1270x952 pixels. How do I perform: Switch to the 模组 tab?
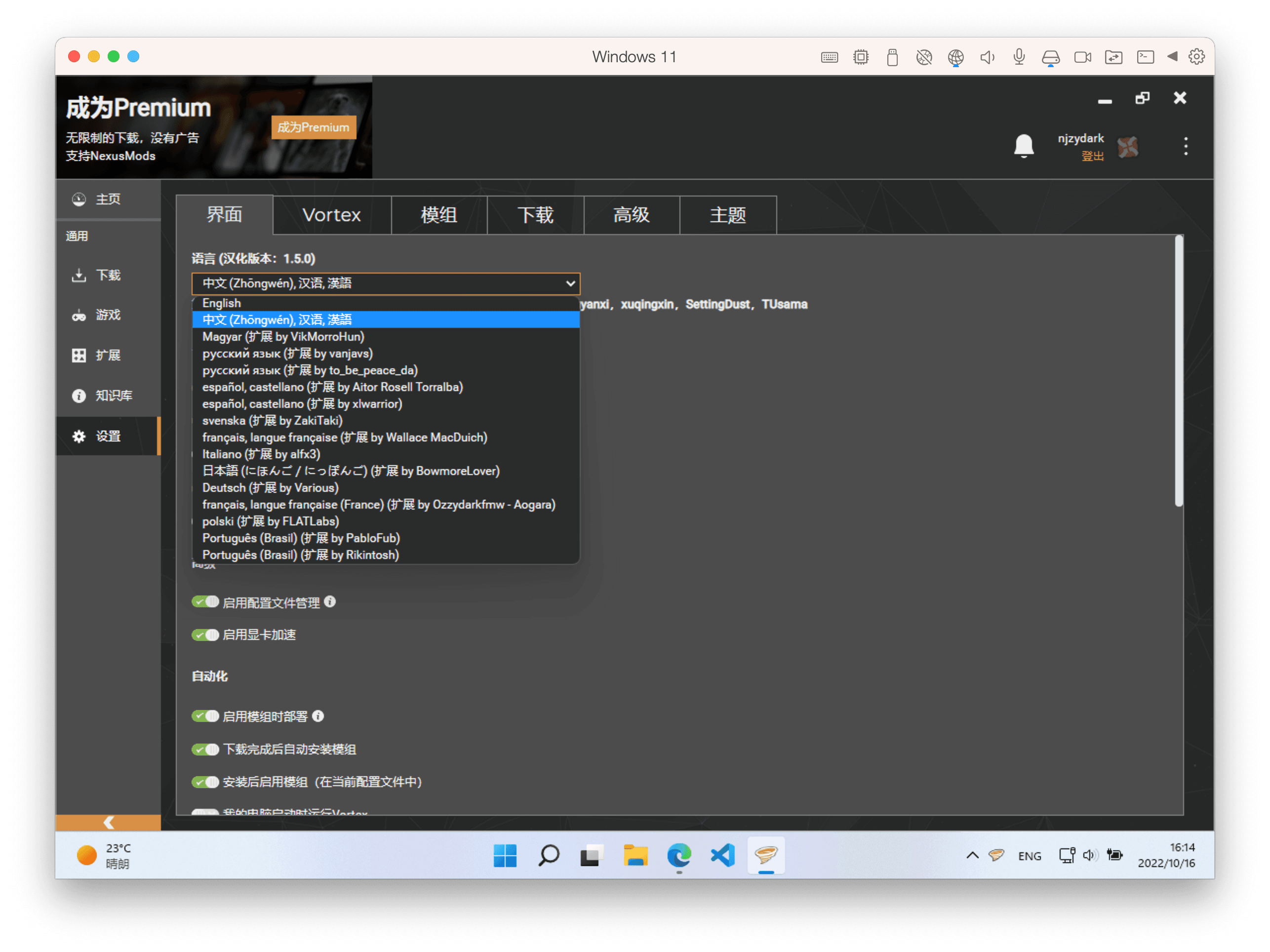439,215
